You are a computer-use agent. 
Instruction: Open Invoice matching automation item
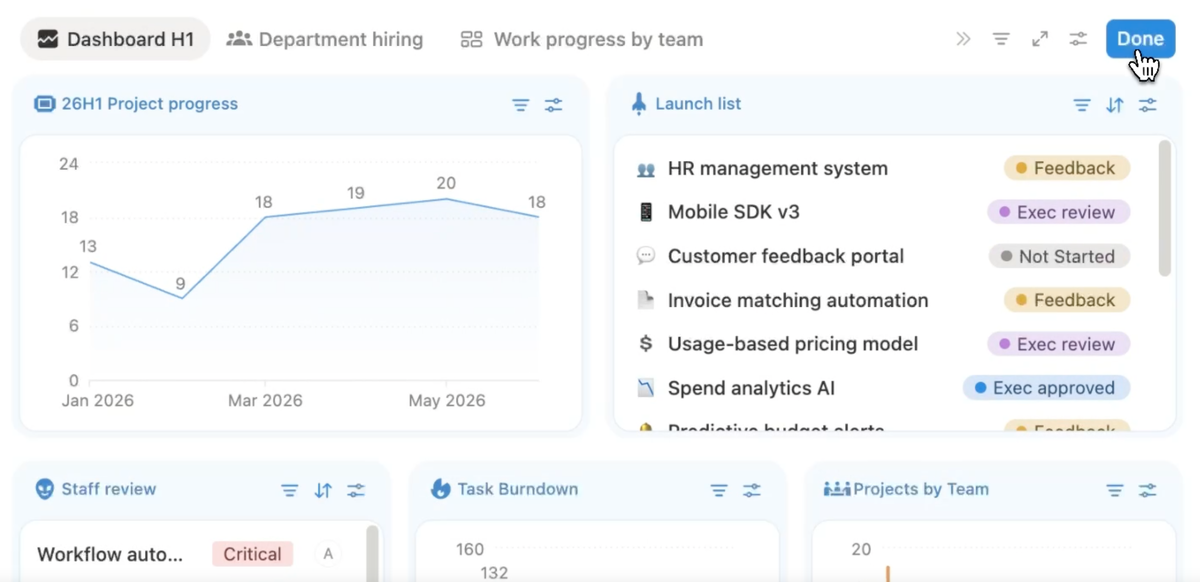tap(798, 300)
